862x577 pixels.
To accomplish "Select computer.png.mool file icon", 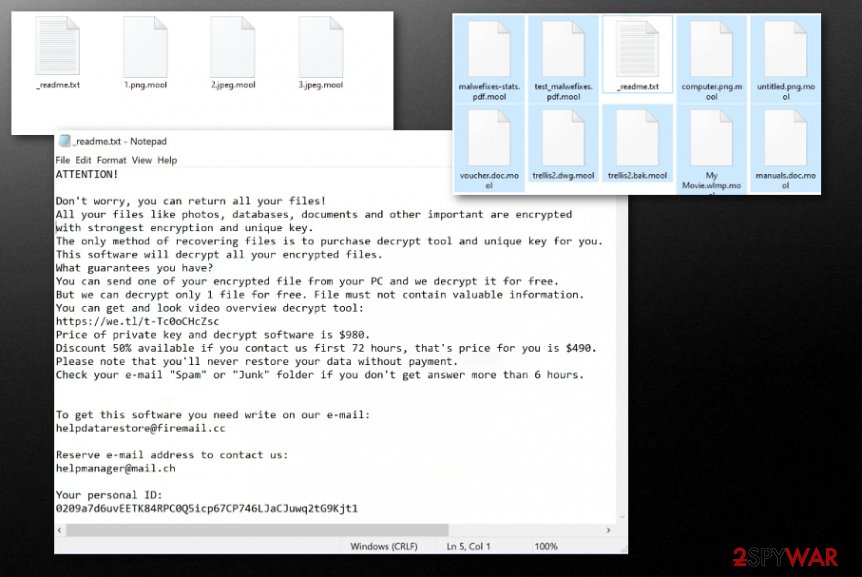I will pyautogui.click(x=711, y=60).
